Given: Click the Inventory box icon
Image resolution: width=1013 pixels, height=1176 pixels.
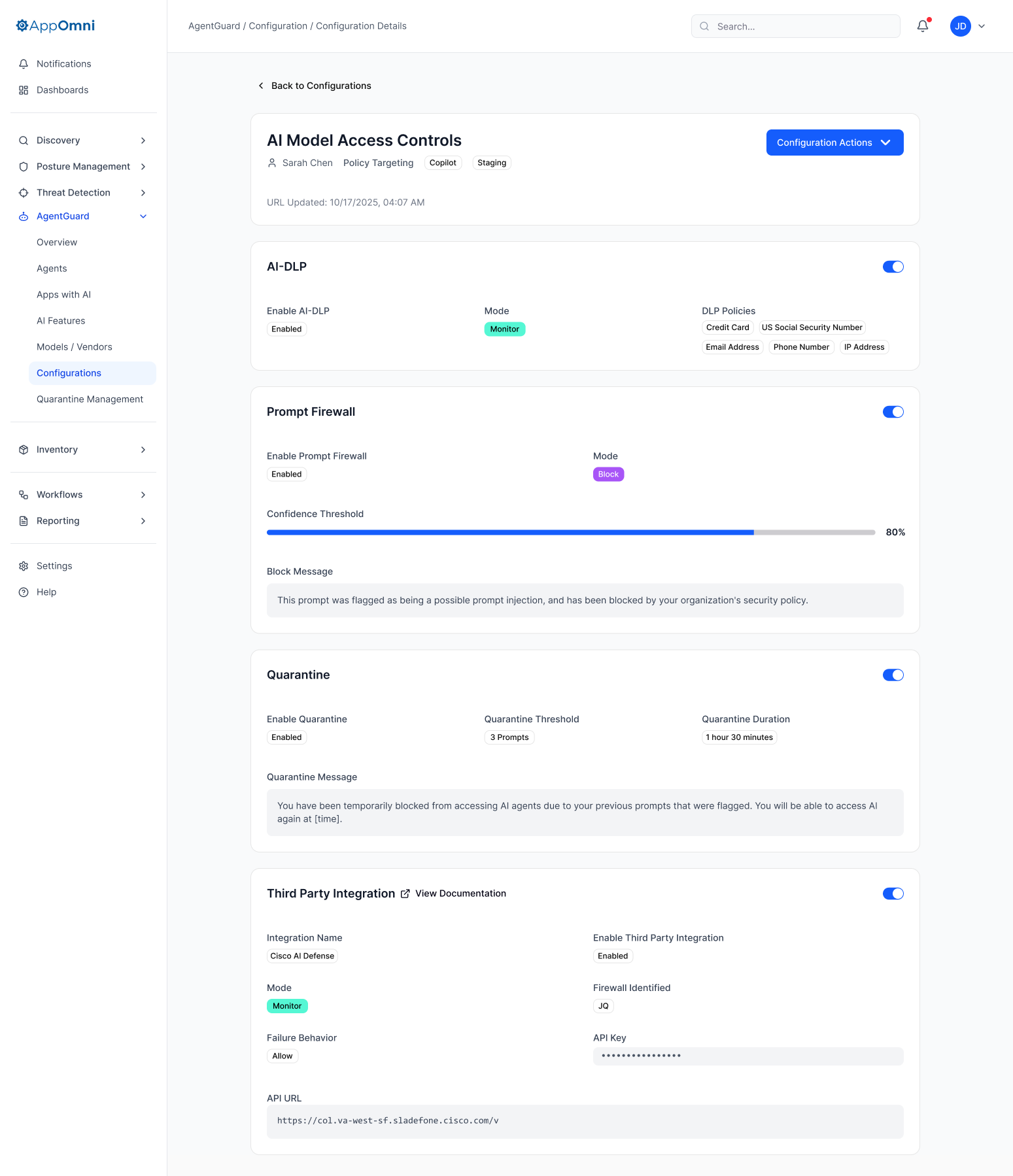Looking at the screenshot, I should [x=24, y=449].
